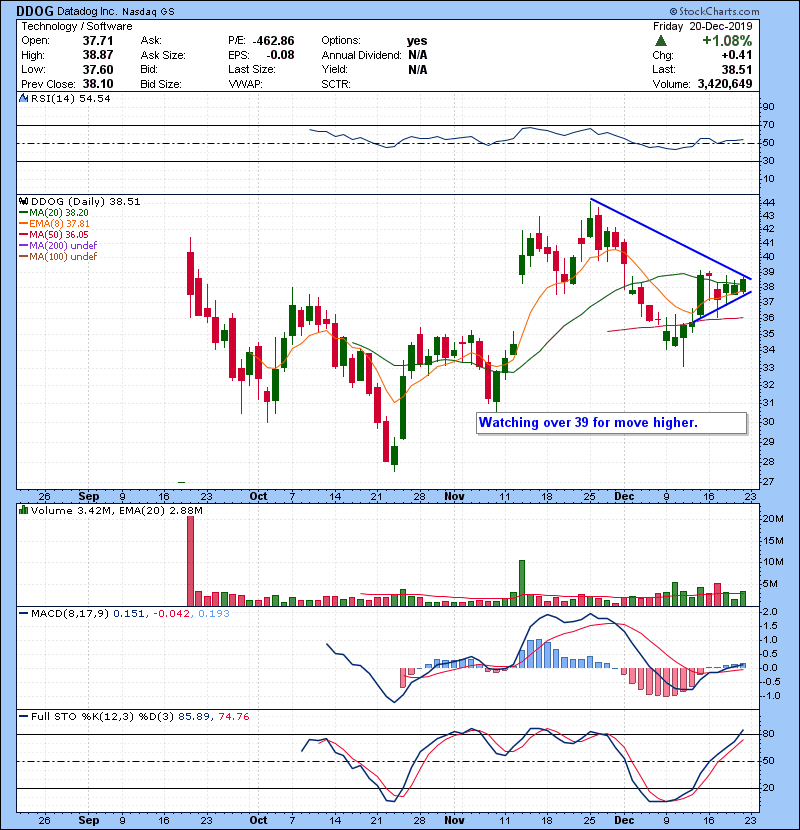Click the RSI 70 axis level label
This screenshot has height=830, width=800.
click(x=769, y=125)
